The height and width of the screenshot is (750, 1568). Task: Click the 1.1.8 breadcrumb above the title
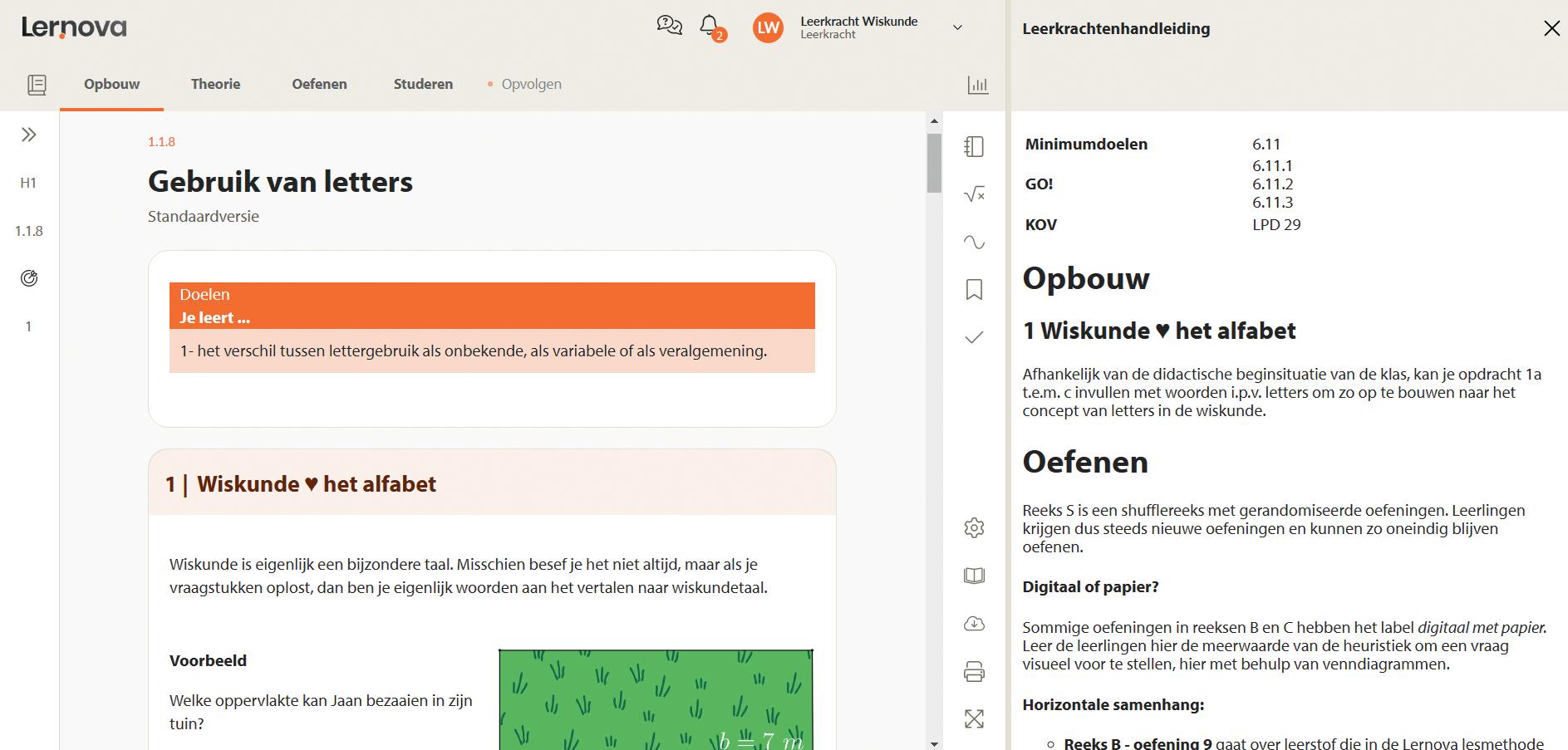(161, 142)
